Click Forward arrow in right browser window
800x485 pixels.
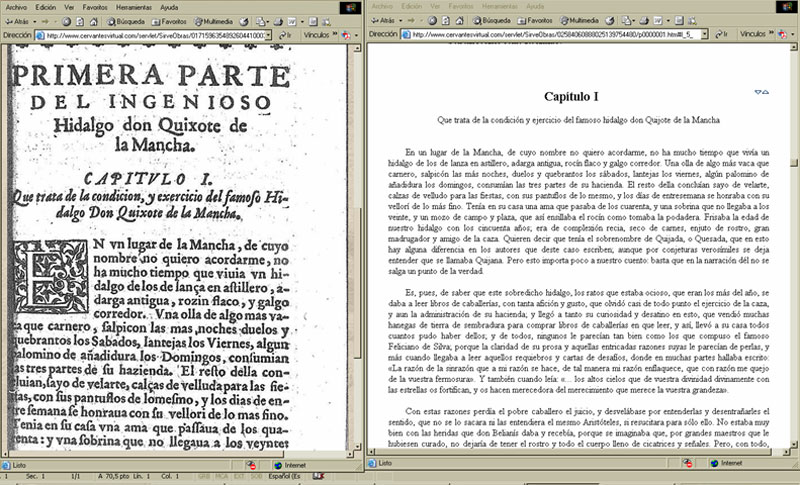(411, 21)
